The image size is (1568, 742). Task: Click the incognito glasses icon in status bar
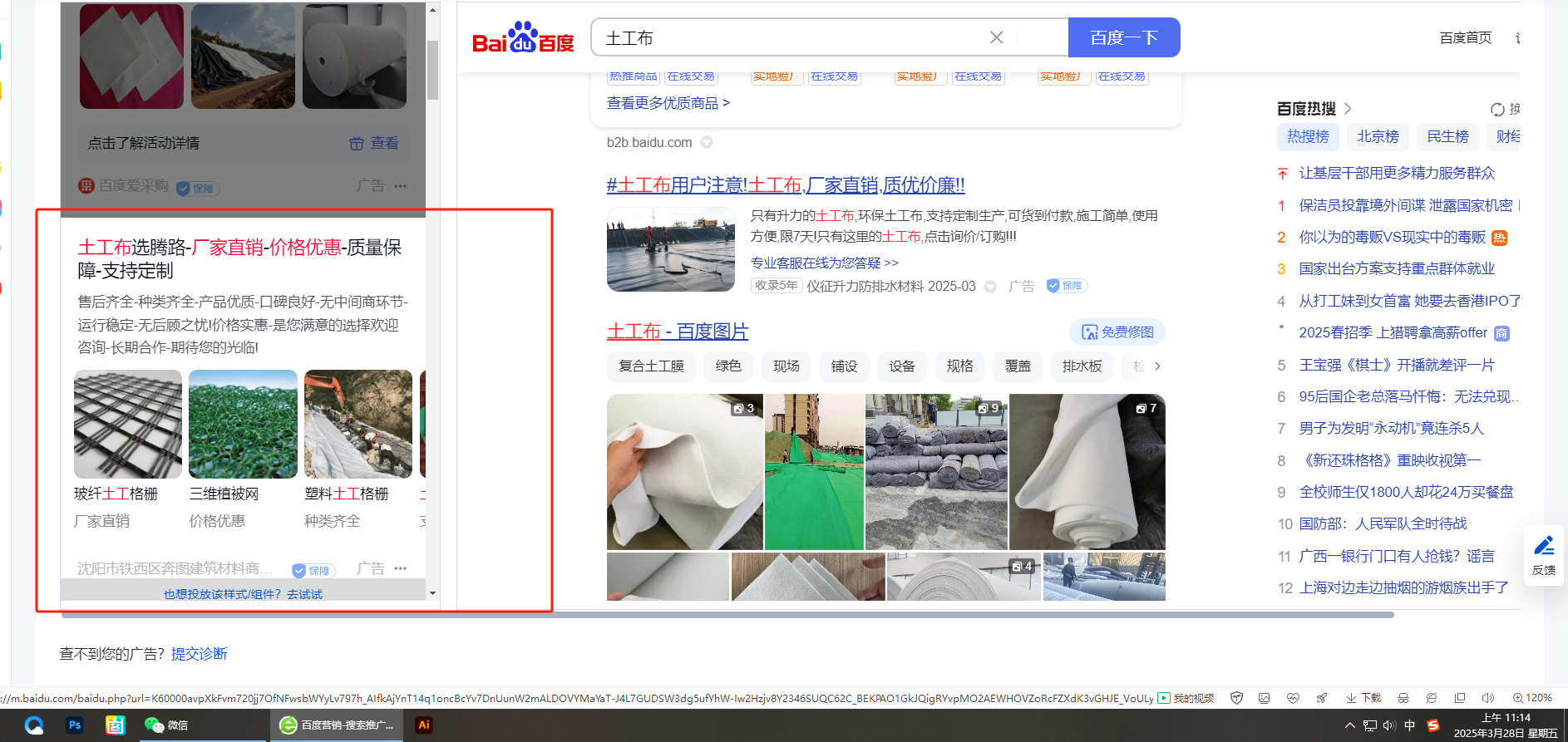[1403, 698]
